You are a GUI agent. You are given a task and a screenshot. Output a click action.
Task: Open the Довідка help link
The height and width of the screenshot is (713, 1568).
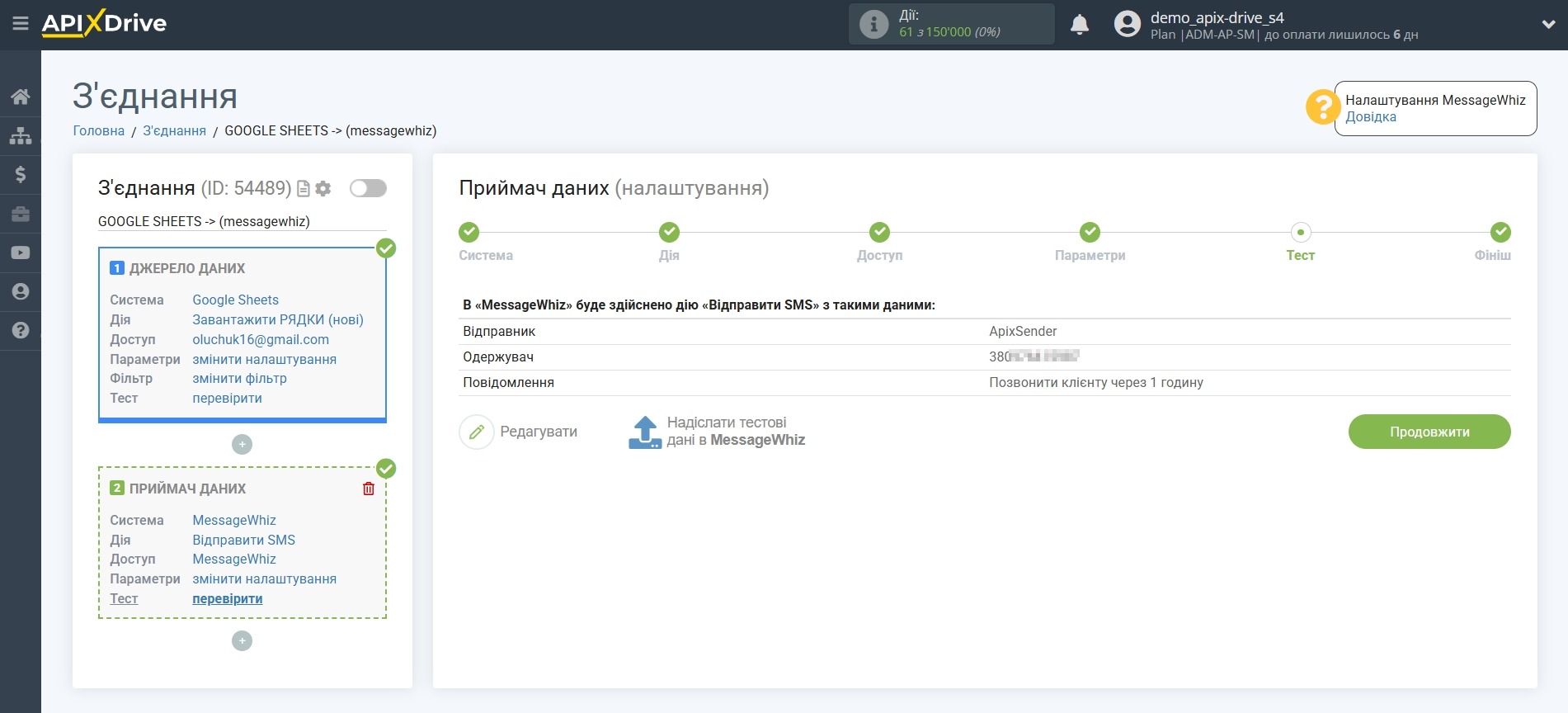tap(1371, 117)
